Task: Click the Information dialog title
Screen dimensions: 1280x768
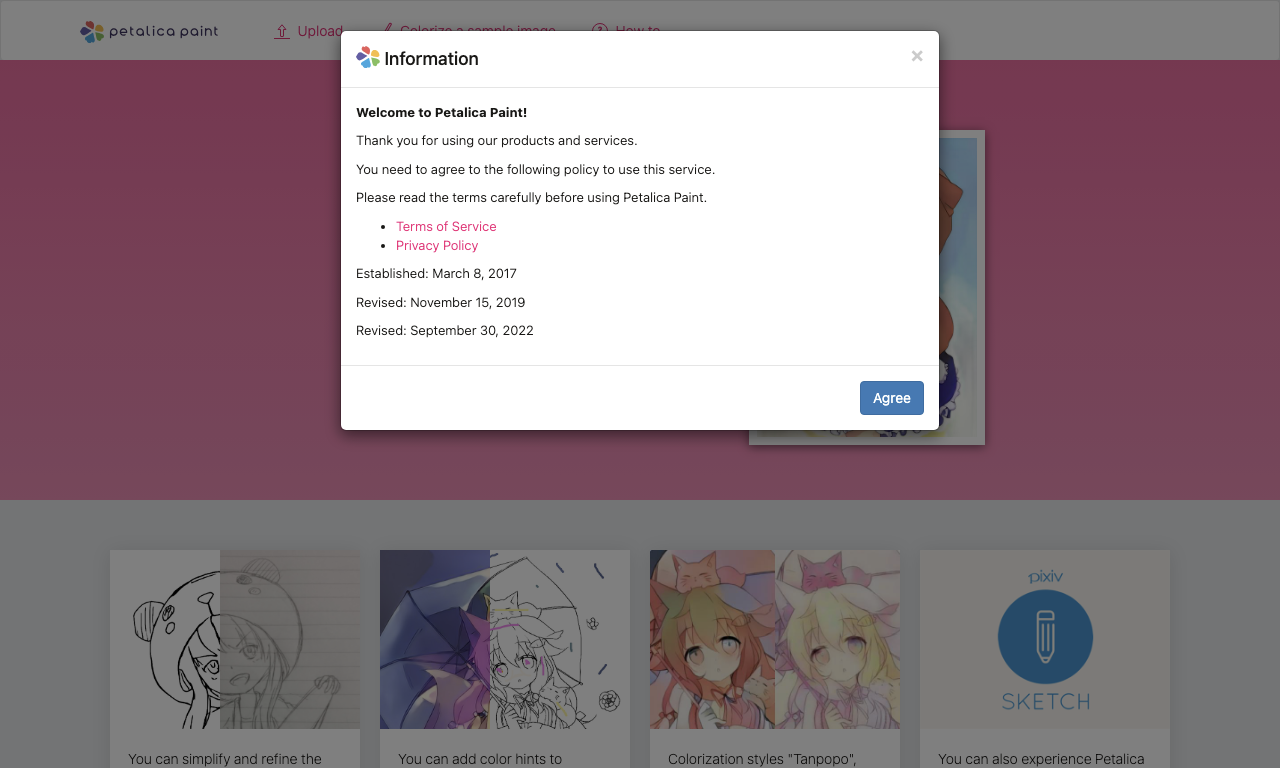Action: 431,59
